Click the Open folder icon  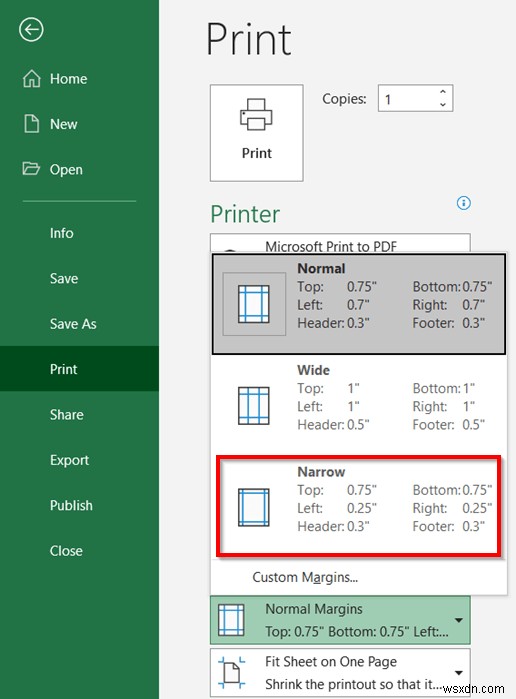(x=31, y=169)
